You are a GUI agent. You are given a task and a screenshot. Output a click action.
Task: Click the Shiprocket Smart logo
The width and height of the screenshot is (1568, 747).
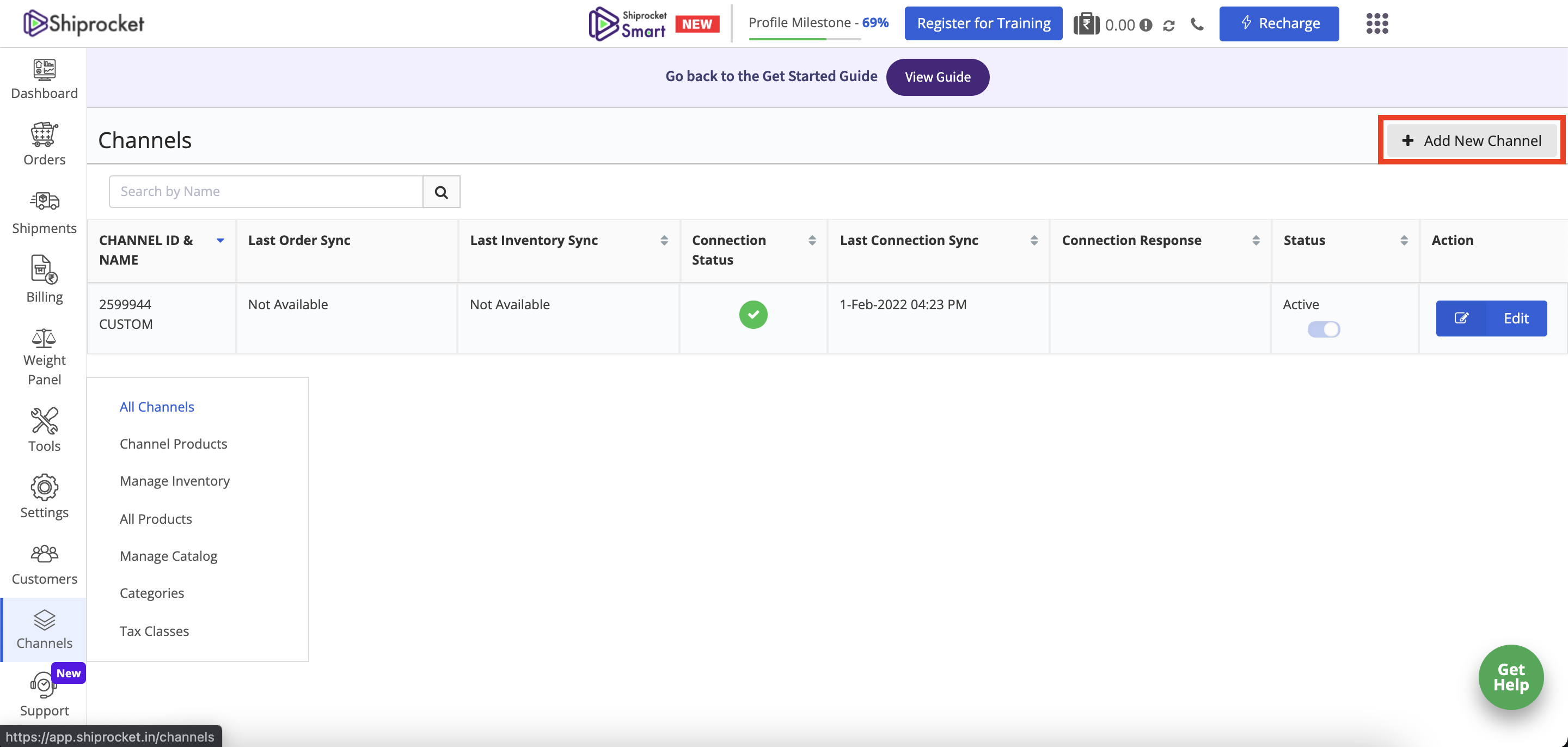(x=628, y=24)
